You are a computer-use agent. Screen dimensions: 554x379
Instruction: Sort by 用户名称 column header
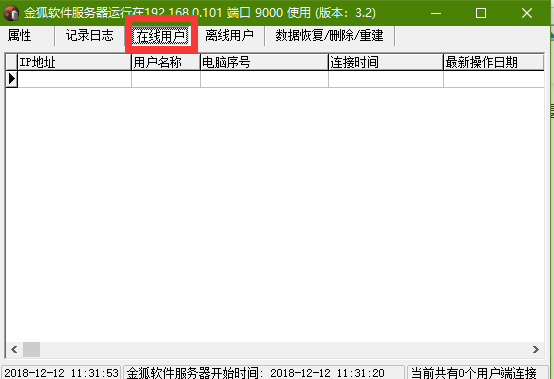(x=166, y=63)
